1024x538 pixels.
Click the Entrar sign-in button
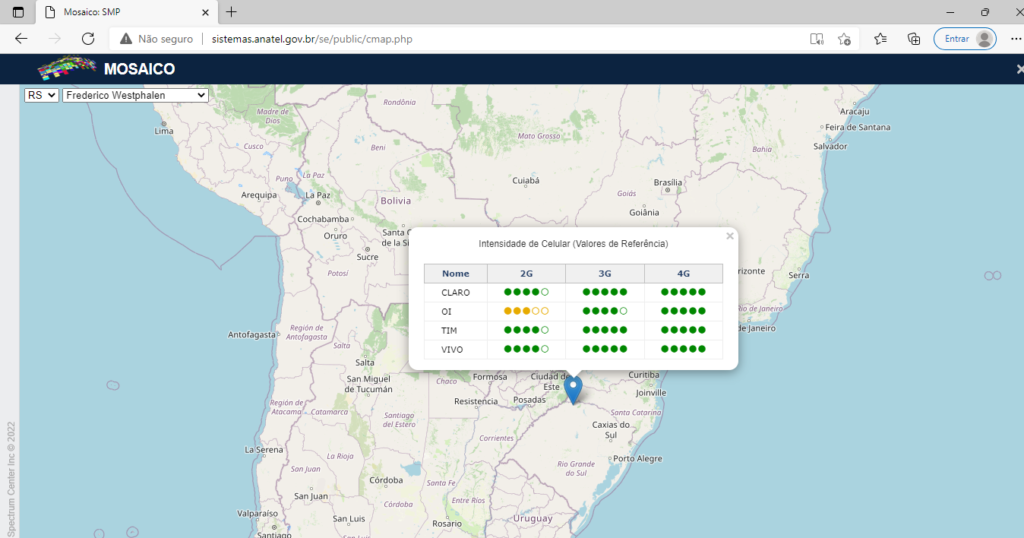[965, 39]
